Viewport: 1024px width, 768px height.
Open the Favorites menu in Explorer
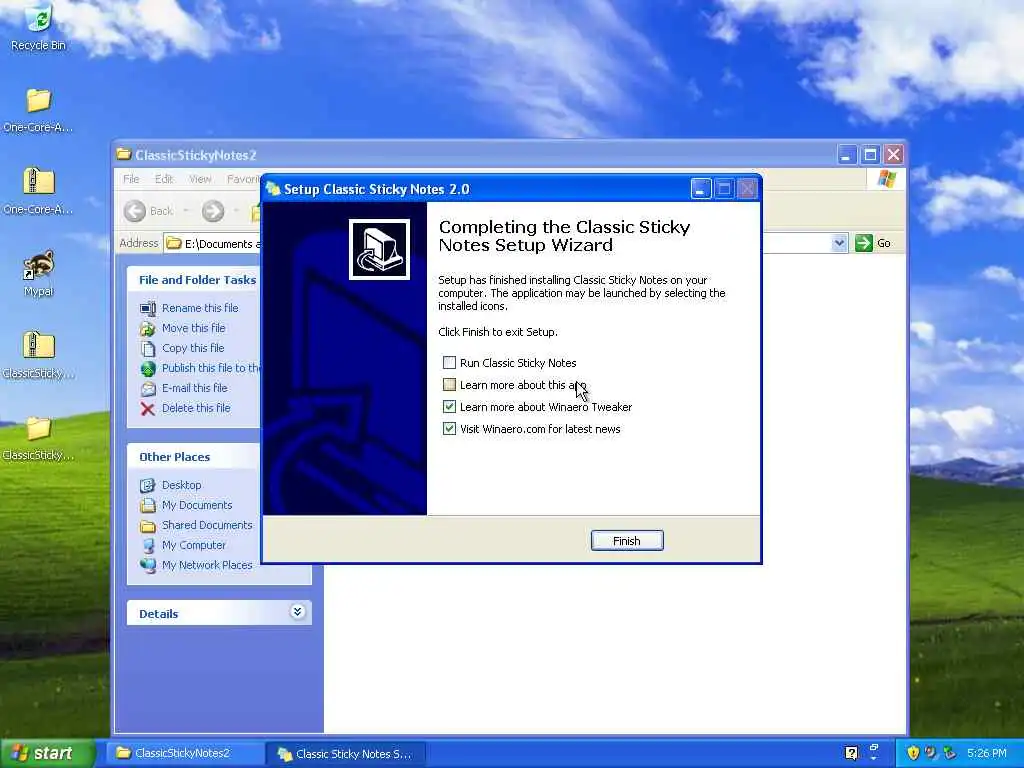[x=244, y=179]
